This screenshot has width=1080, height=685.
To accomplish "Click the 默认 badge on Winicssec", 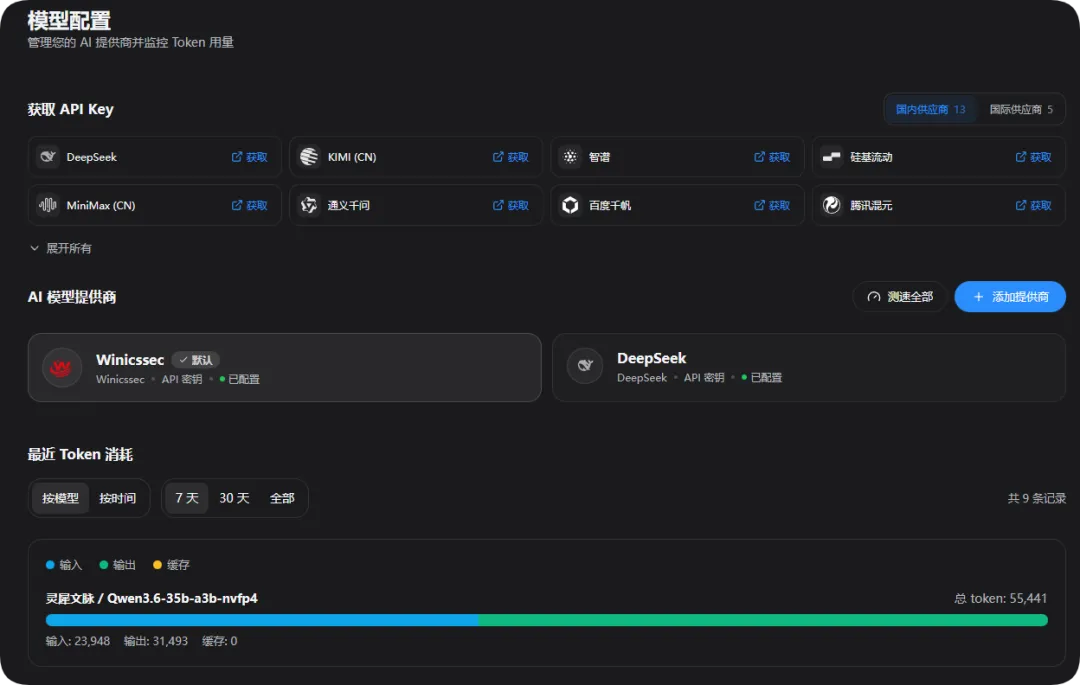I will tap(196, 360).
